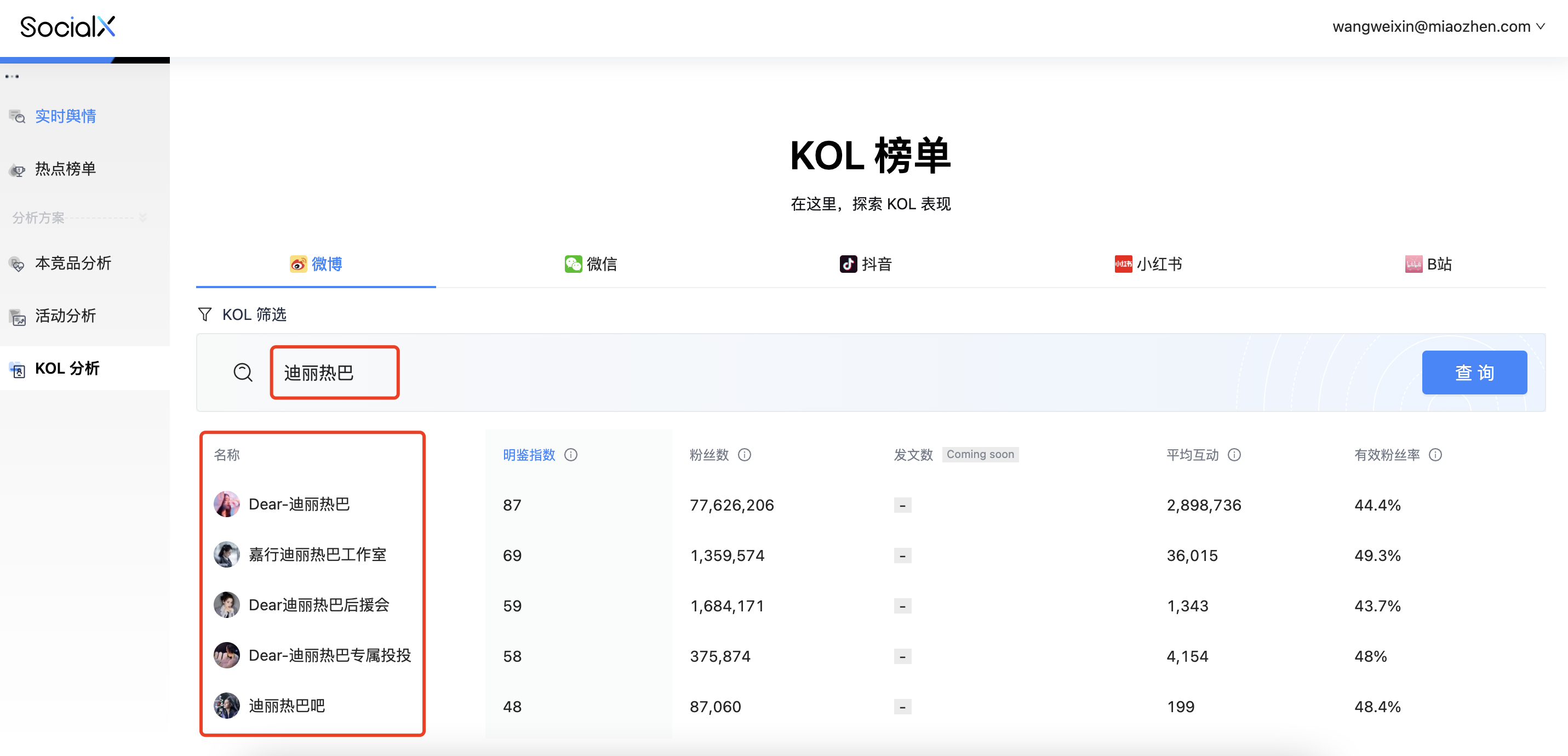Image resolution: width=1568 pixels, height=756 pixels.
Task: Click the SocialX logo
Action: 67,27
